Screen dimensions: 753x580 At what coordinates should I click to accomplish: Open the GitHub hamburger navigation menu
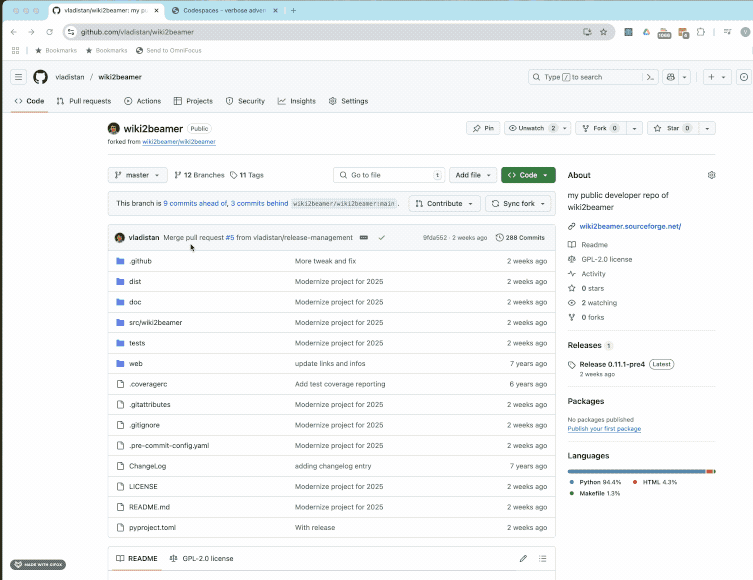(x=18, y=77)
